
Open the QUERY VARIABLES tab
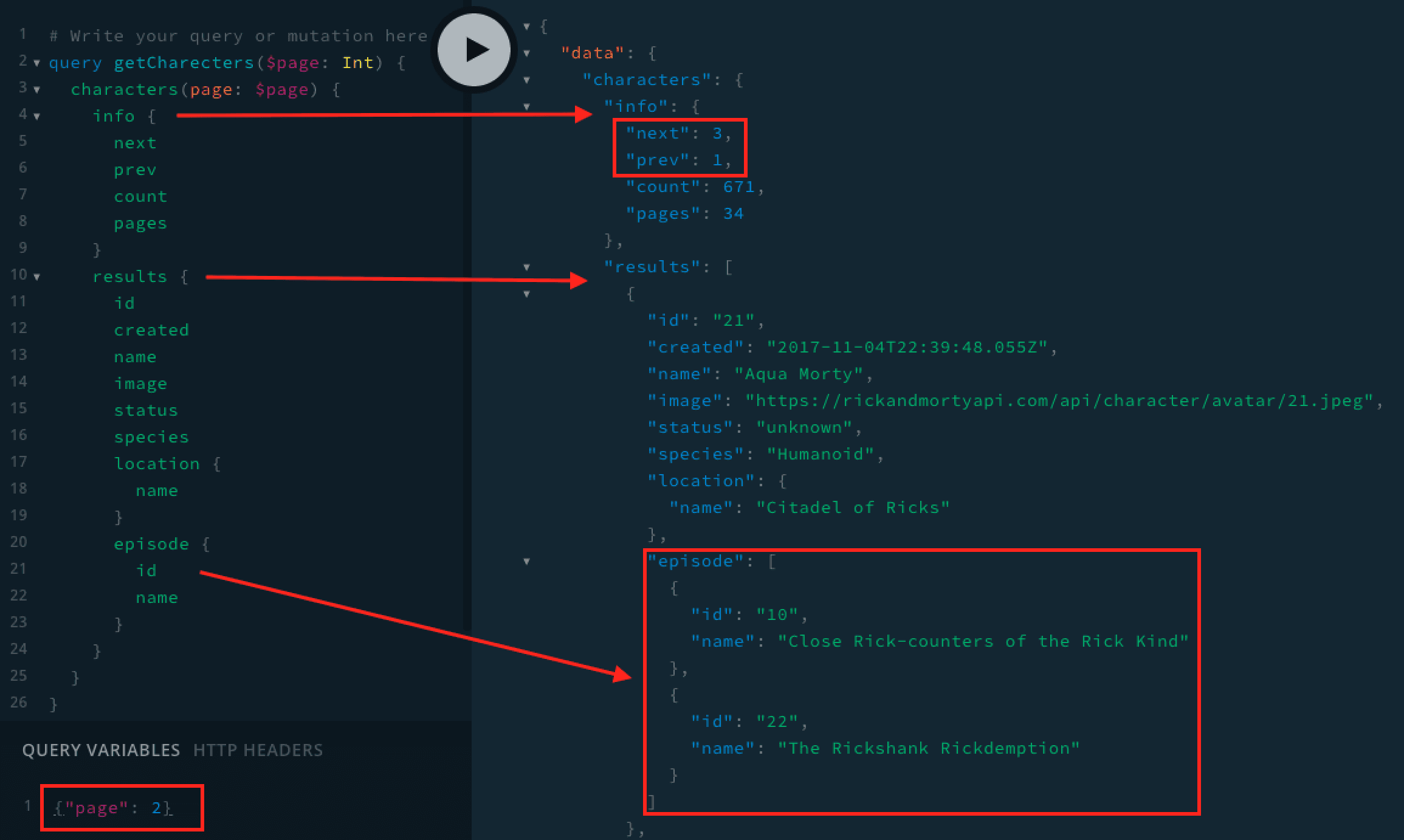coord(101,750)
